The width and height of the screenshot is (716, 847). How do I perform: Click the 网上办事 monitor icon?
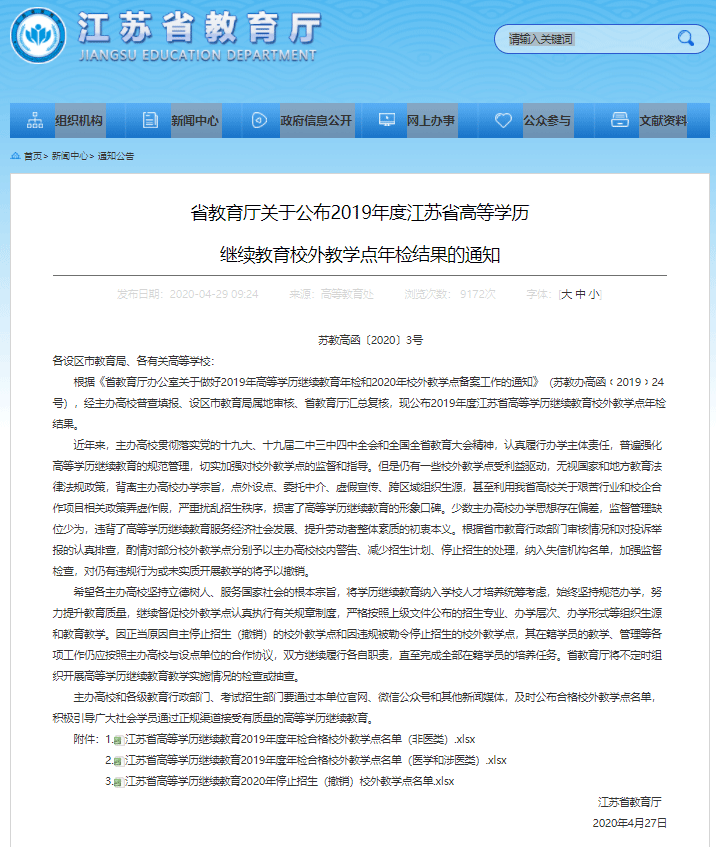pyautogui.click(x=387, y=119)
